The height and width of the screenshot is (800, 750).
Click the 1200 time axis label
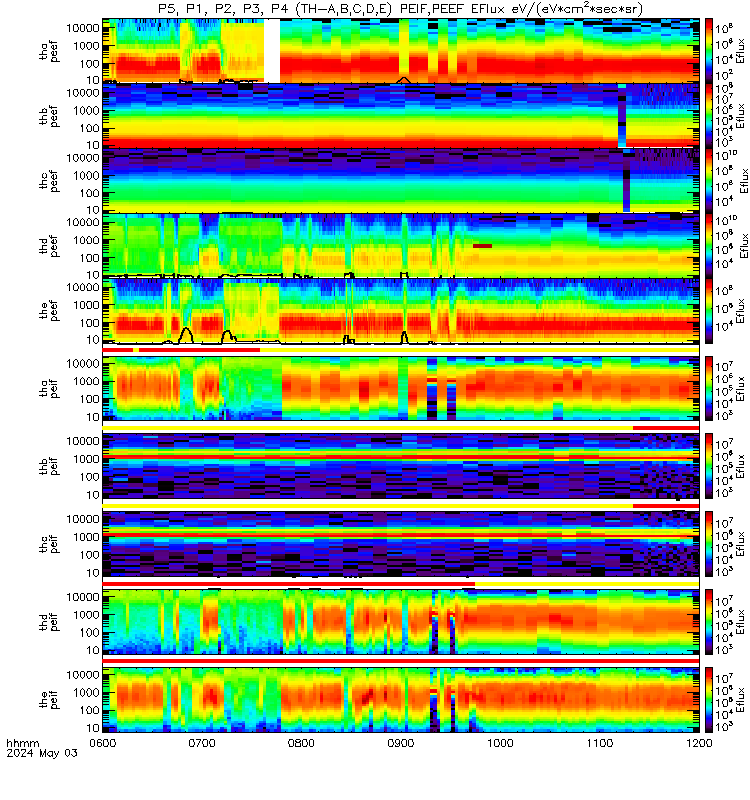[699, 743]
